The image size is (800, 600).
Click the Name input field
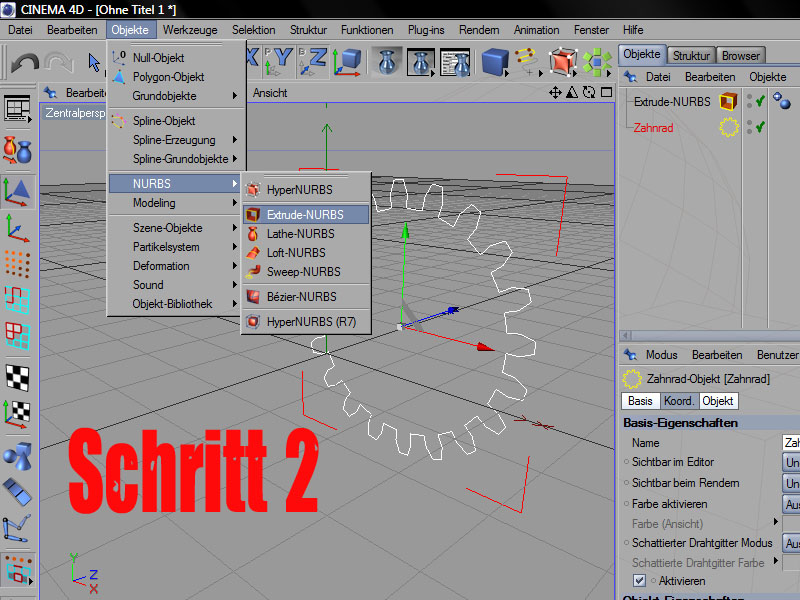[x=791, y=442]
